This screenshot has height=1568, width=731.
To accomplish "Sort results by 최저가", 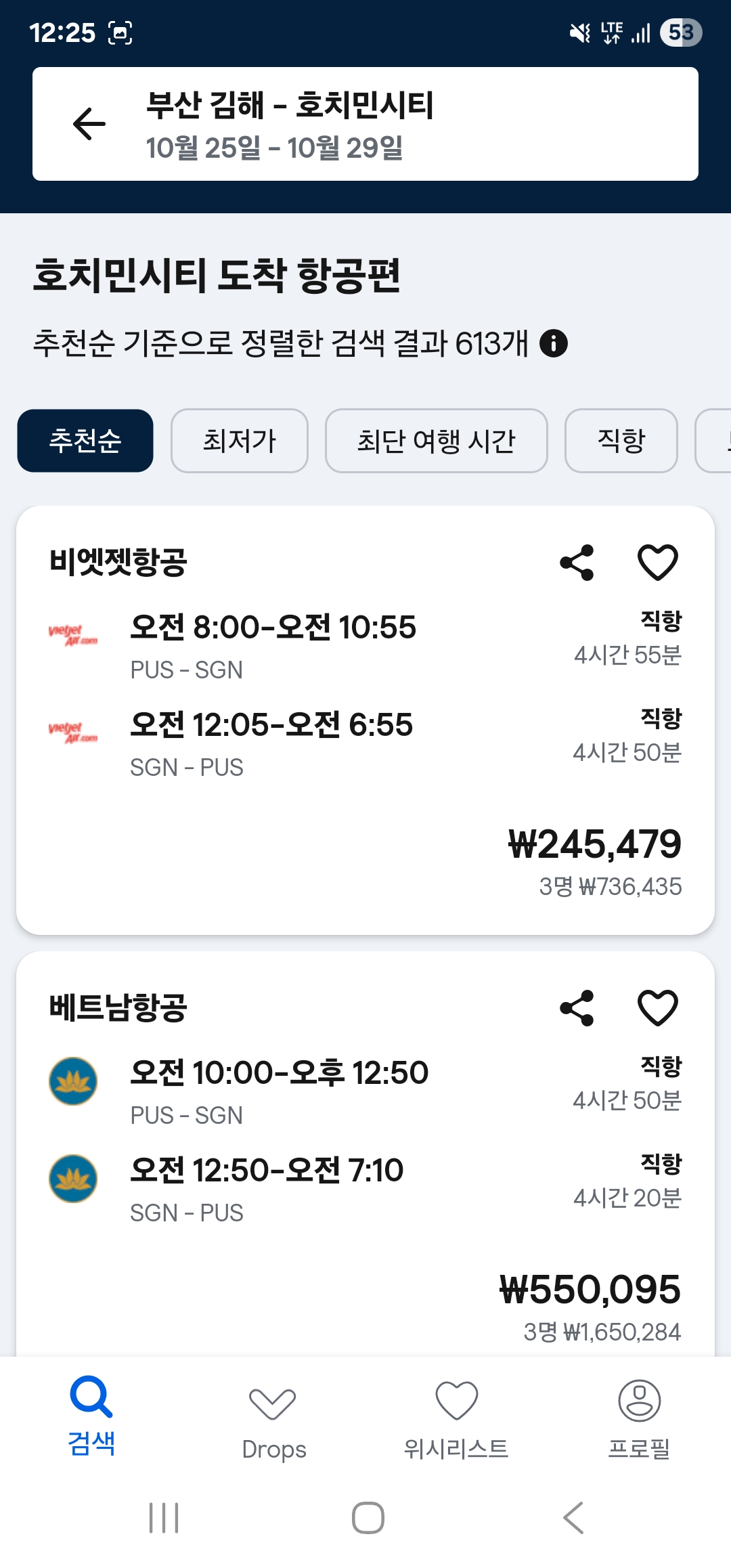I will (240, 441).
